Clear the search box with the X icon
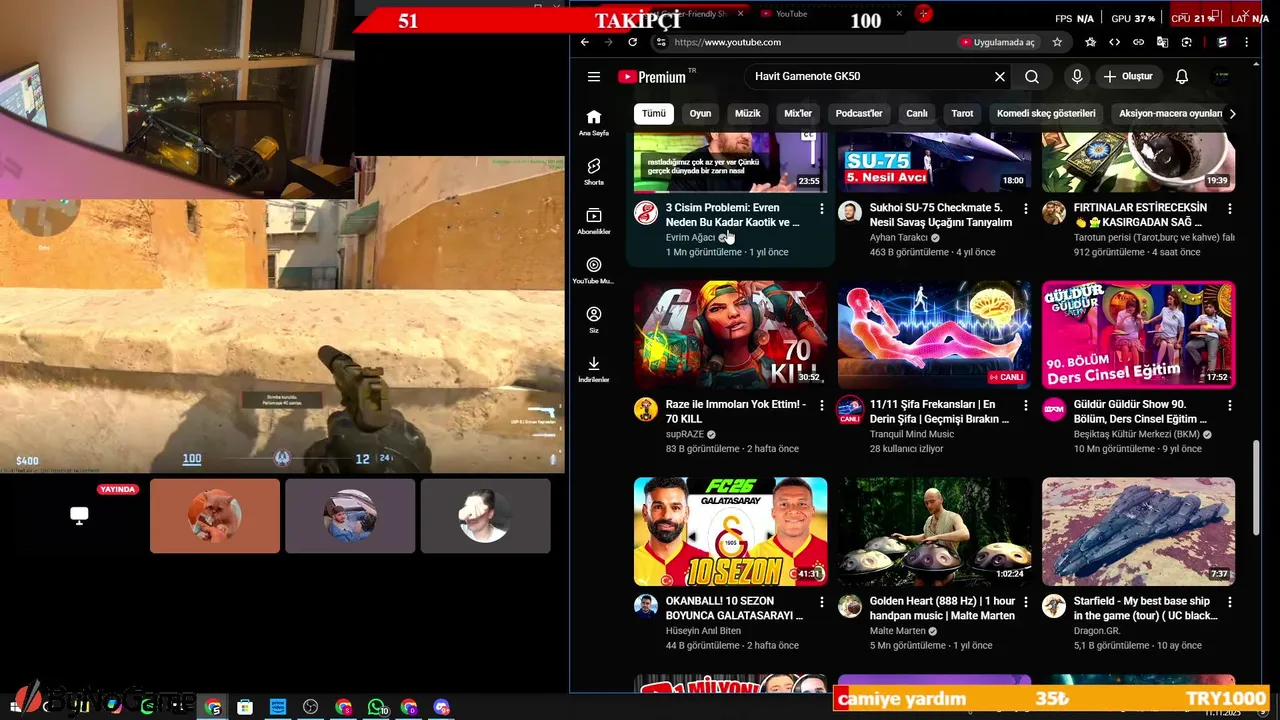Image resolution: width=1280 pixels, height=720 pixels. click(999, 77)
